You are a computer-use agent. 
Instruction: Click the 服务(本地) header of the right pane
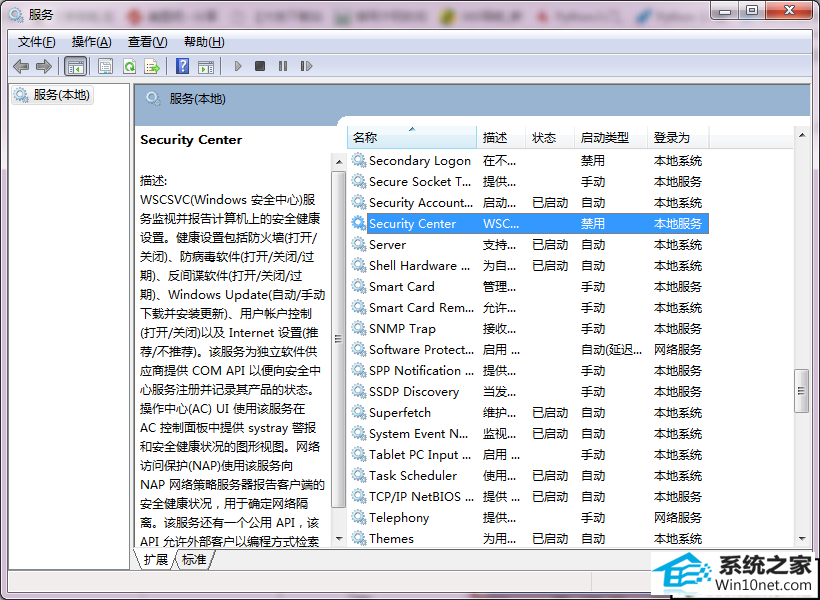click(197, 99)
